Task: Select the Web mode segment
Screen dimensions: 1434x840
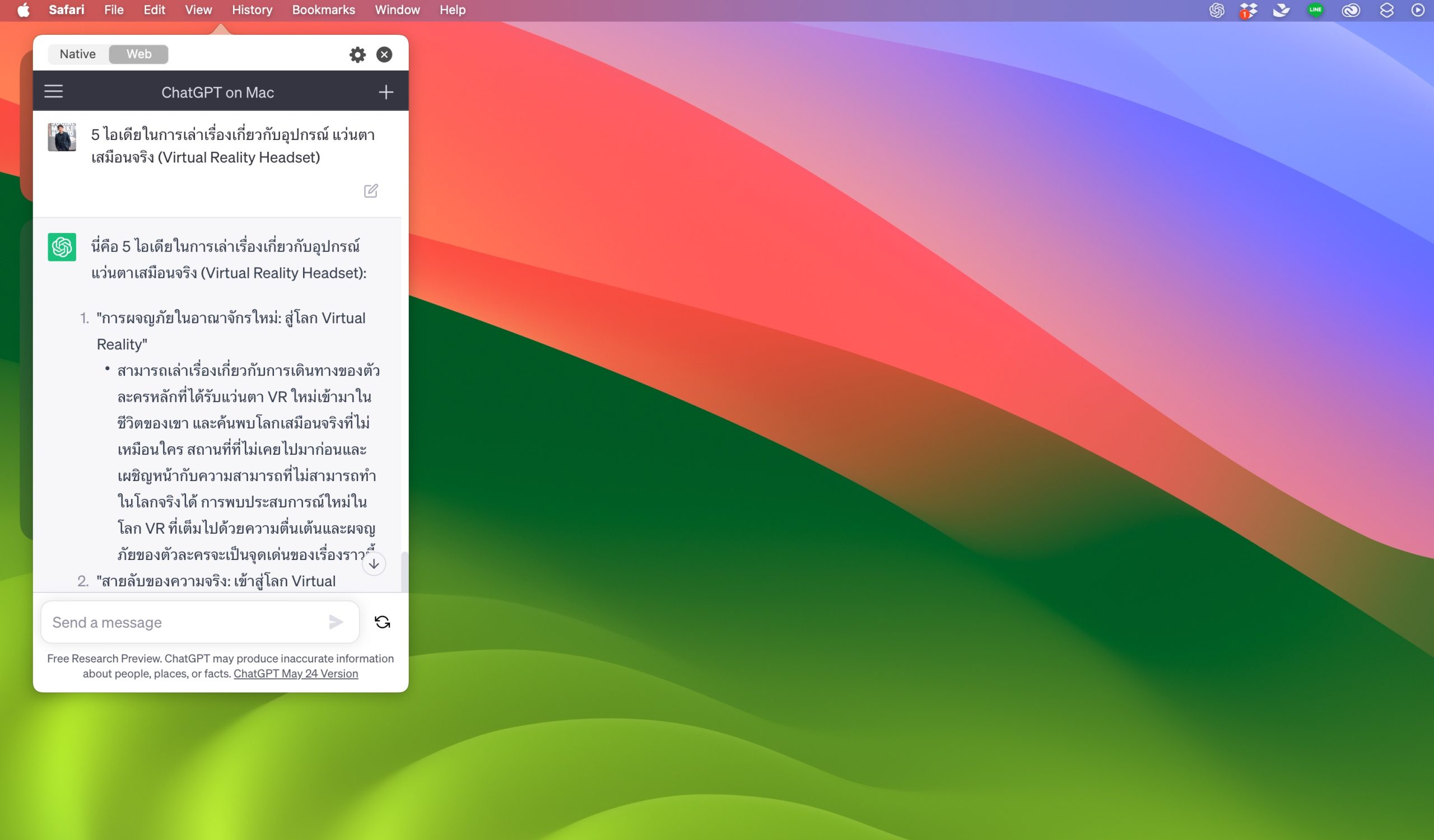Action: 139,54
